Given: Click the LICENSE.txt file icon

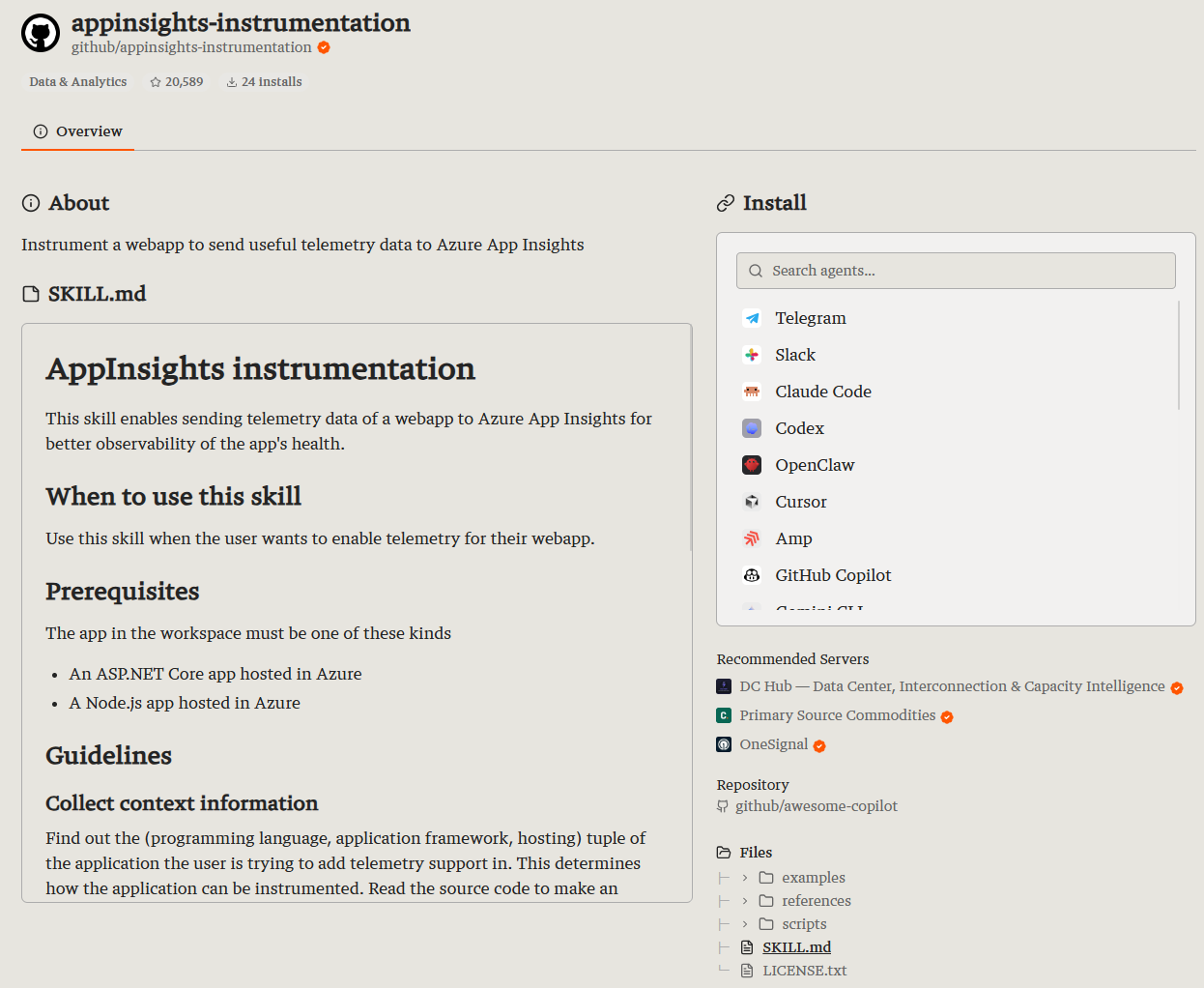Looking at the screenshot, I should tap(747, 971).
